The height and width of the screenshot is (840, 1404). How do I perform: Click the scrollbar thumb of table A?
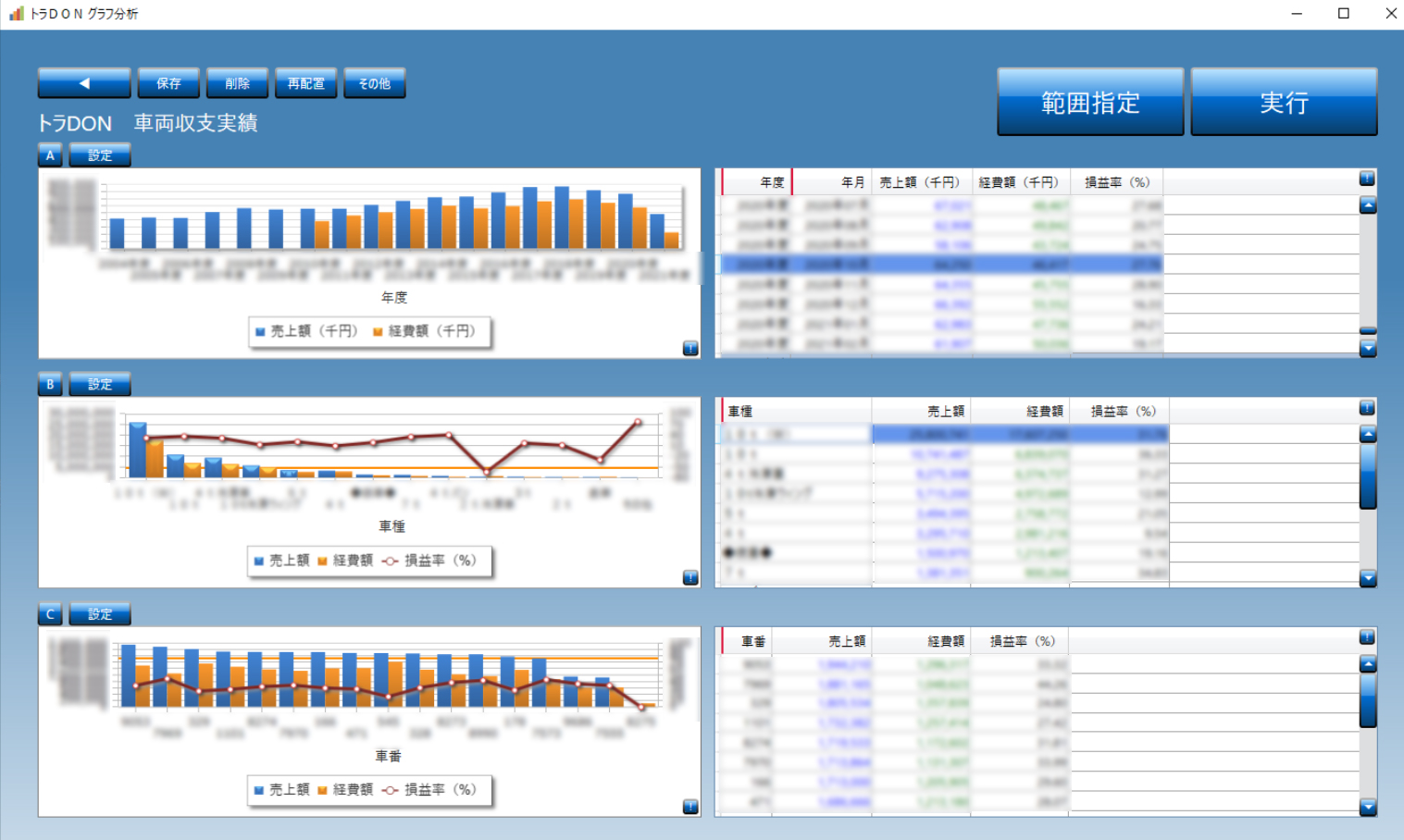coord(1368,330)
